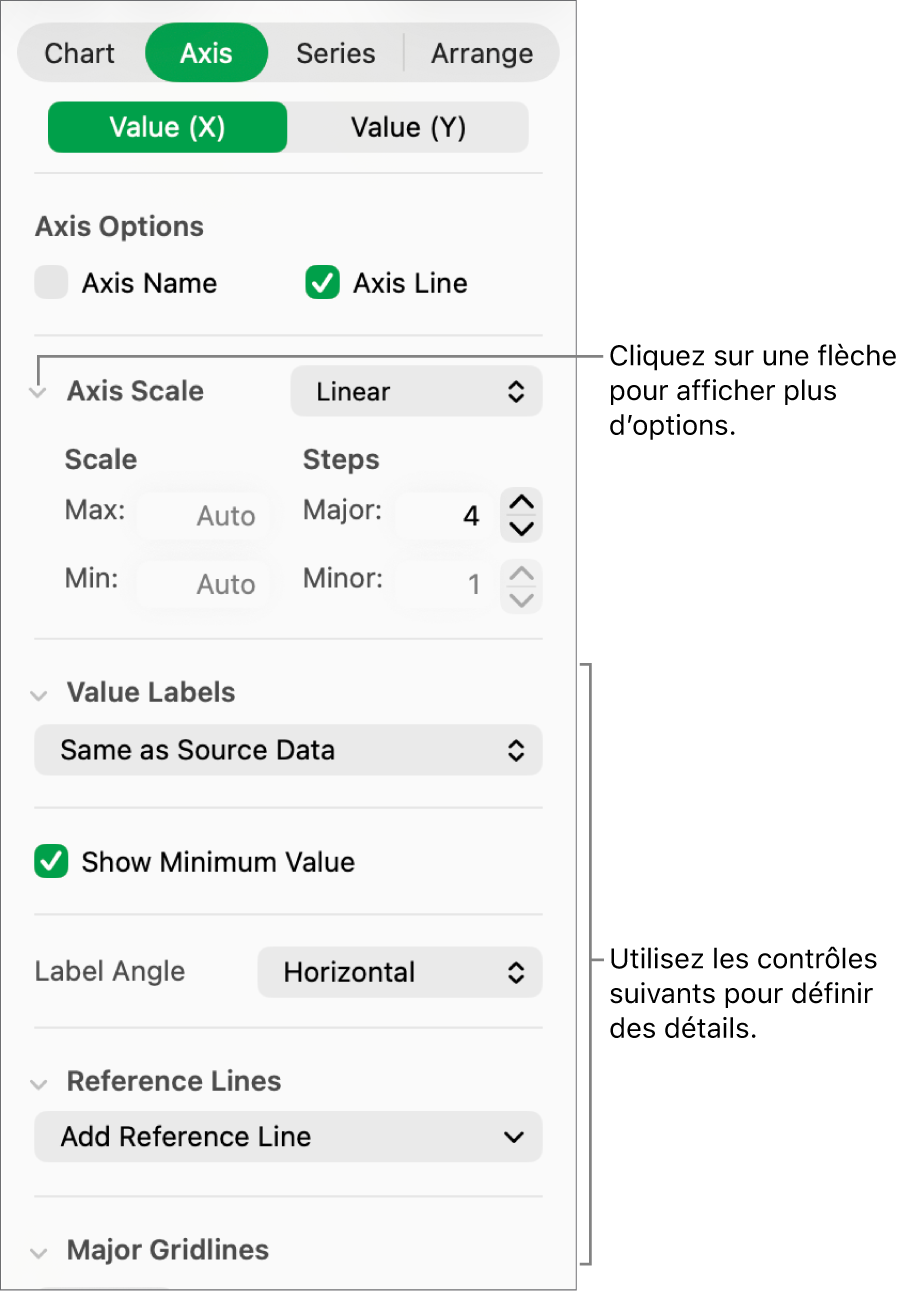Switch to the Chart tab

click(80, 52)
